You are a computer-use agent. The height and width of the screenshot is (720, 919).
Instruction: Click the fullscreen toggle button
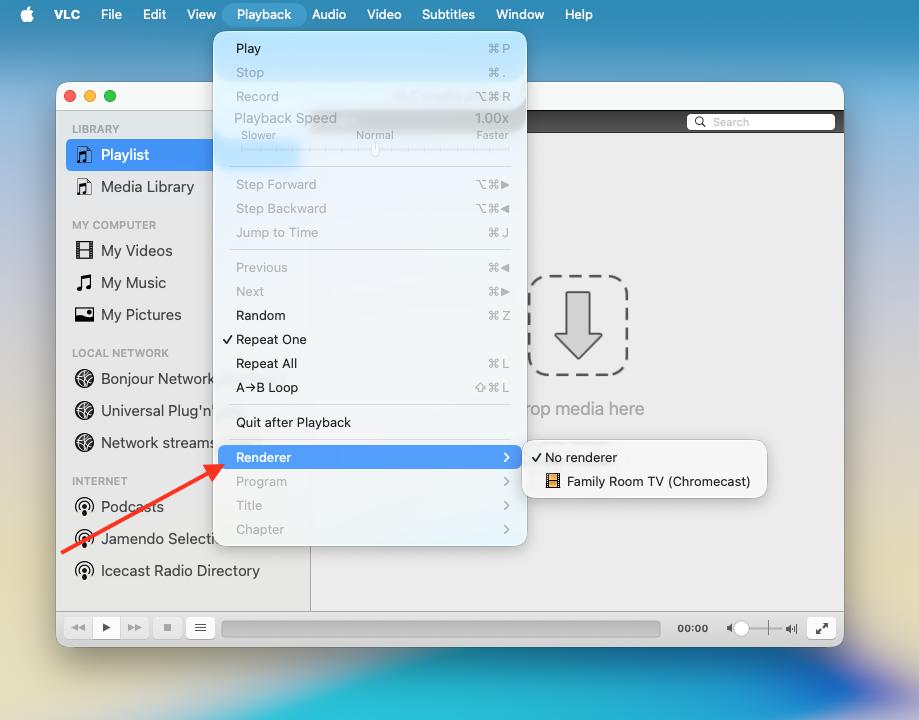coord(822,628)
